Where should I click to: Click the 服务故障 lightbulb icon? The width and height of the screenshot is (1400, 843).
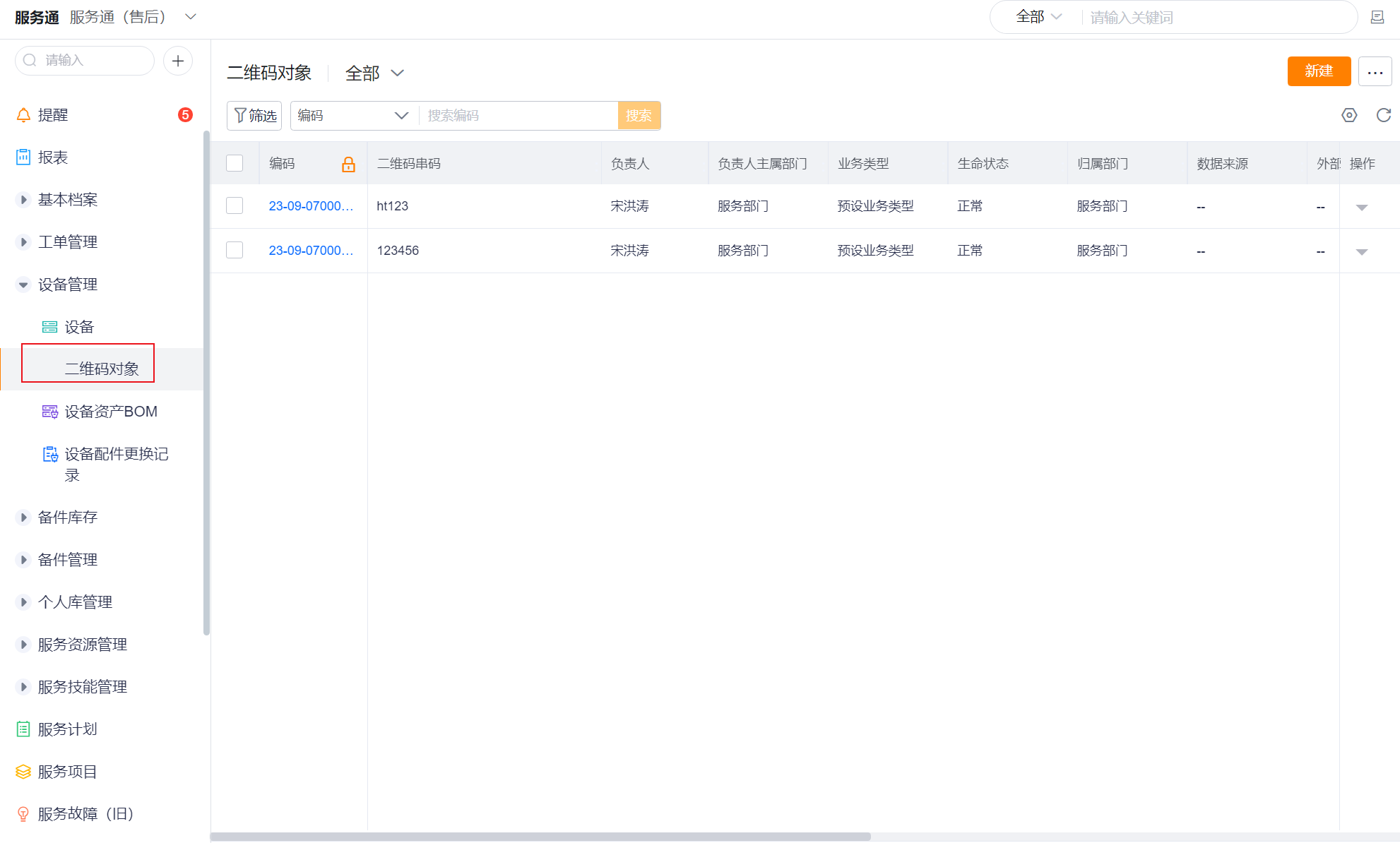point(23,814)
